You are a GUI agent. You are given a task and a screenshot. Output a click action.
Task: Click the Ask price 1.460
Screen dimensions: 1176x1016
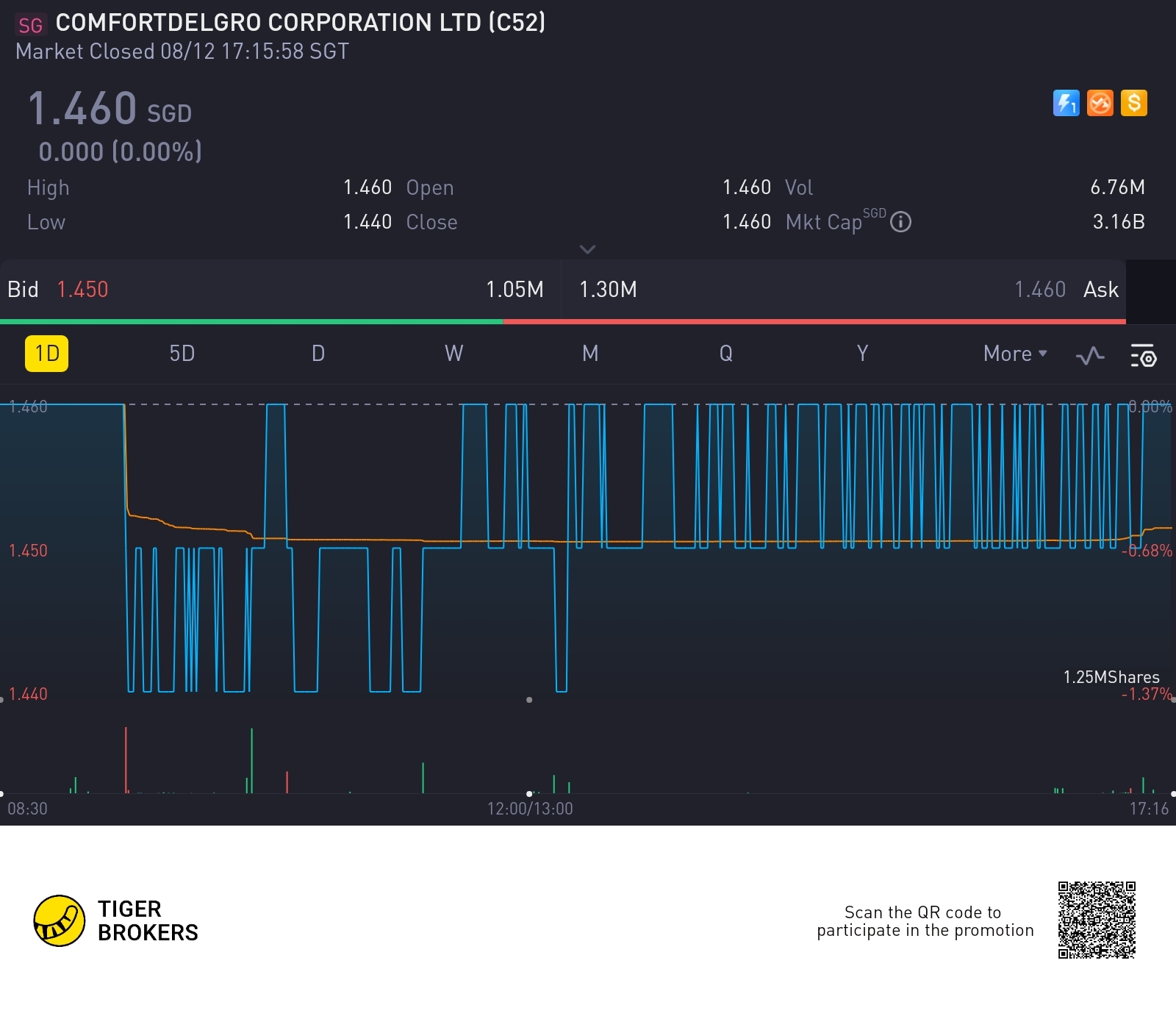point(1039,290)
